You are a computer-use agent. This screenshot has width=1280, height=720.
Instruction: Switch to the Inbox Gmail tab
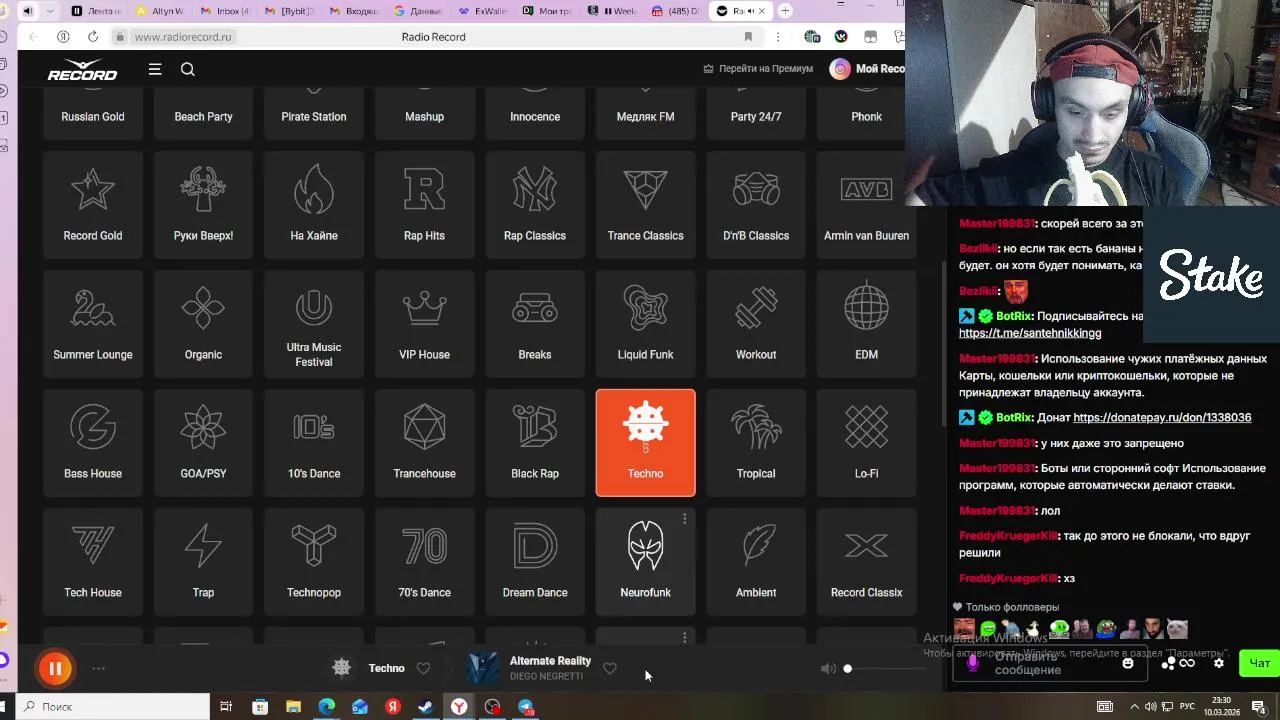224,11
